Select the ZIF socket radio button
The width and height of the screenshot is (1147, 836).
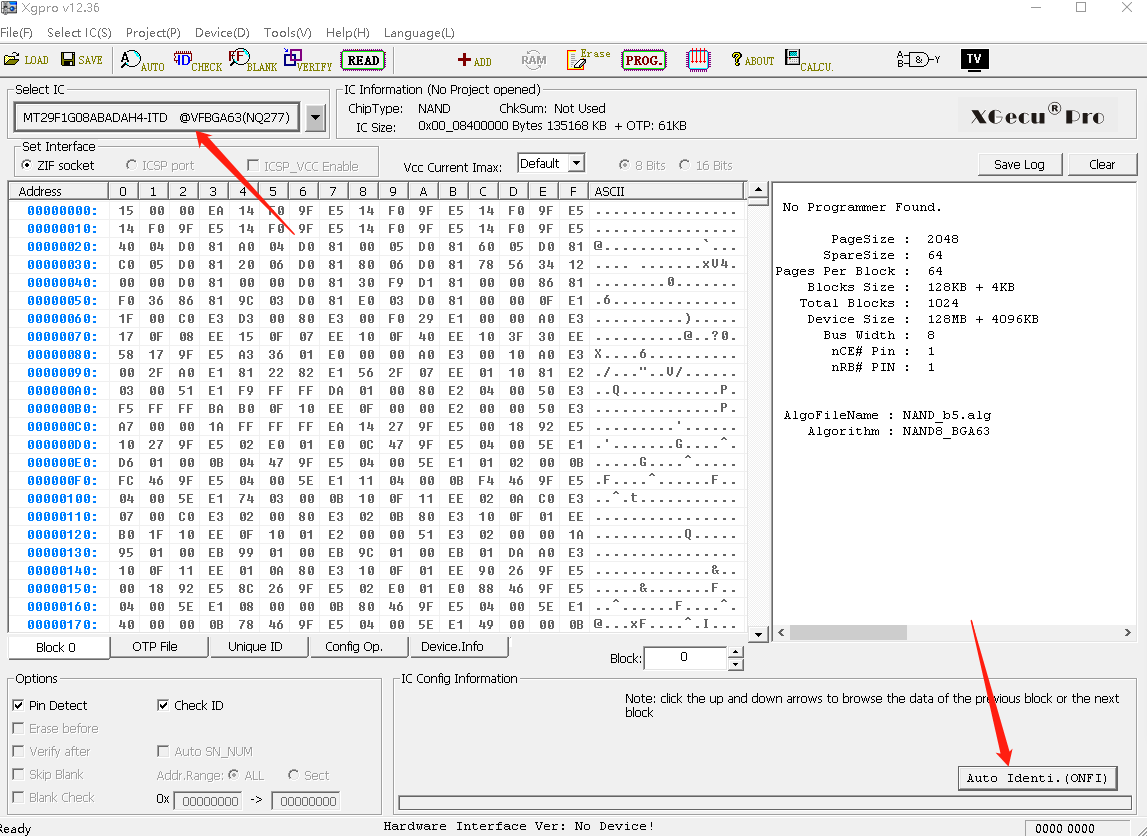point(27,165)
